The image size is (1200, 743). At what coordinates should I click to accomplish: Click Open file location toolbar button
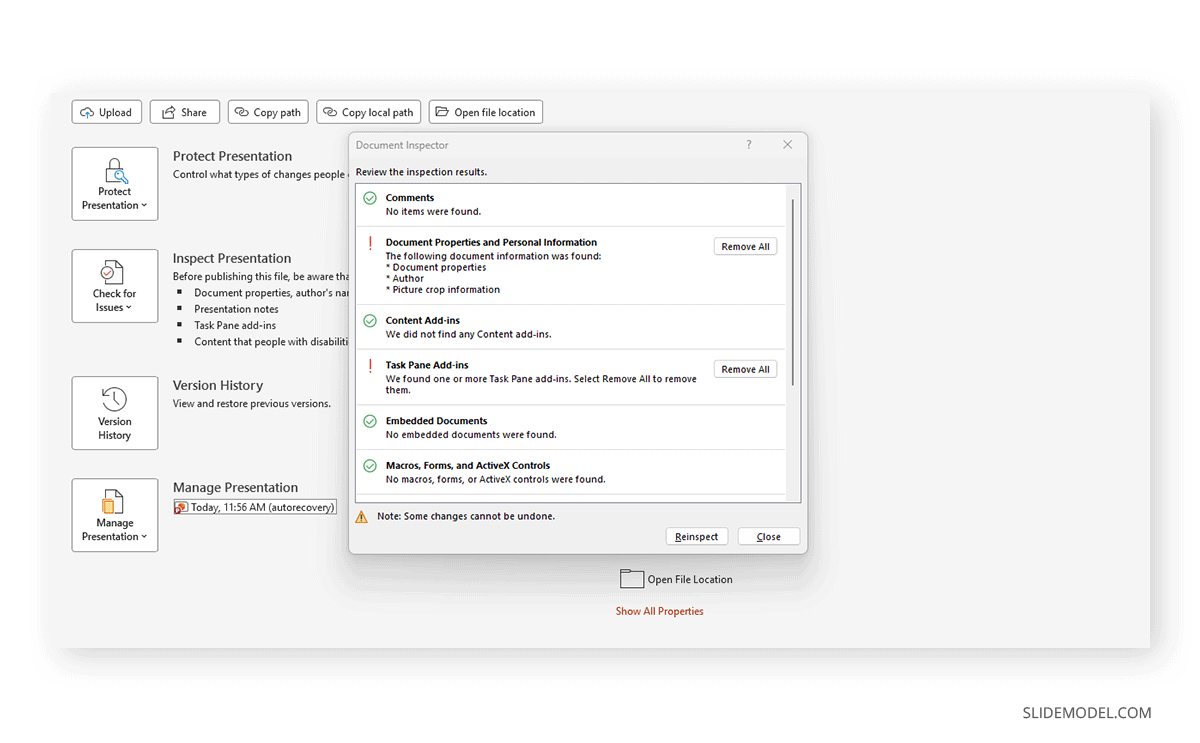(485, 112)
